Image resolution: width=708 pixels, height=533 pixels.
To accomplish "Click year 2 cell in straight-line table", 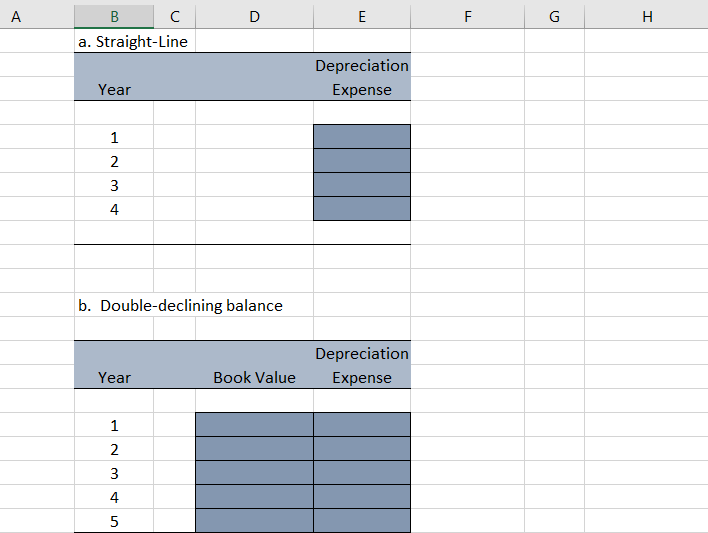I will click(114, 161).
